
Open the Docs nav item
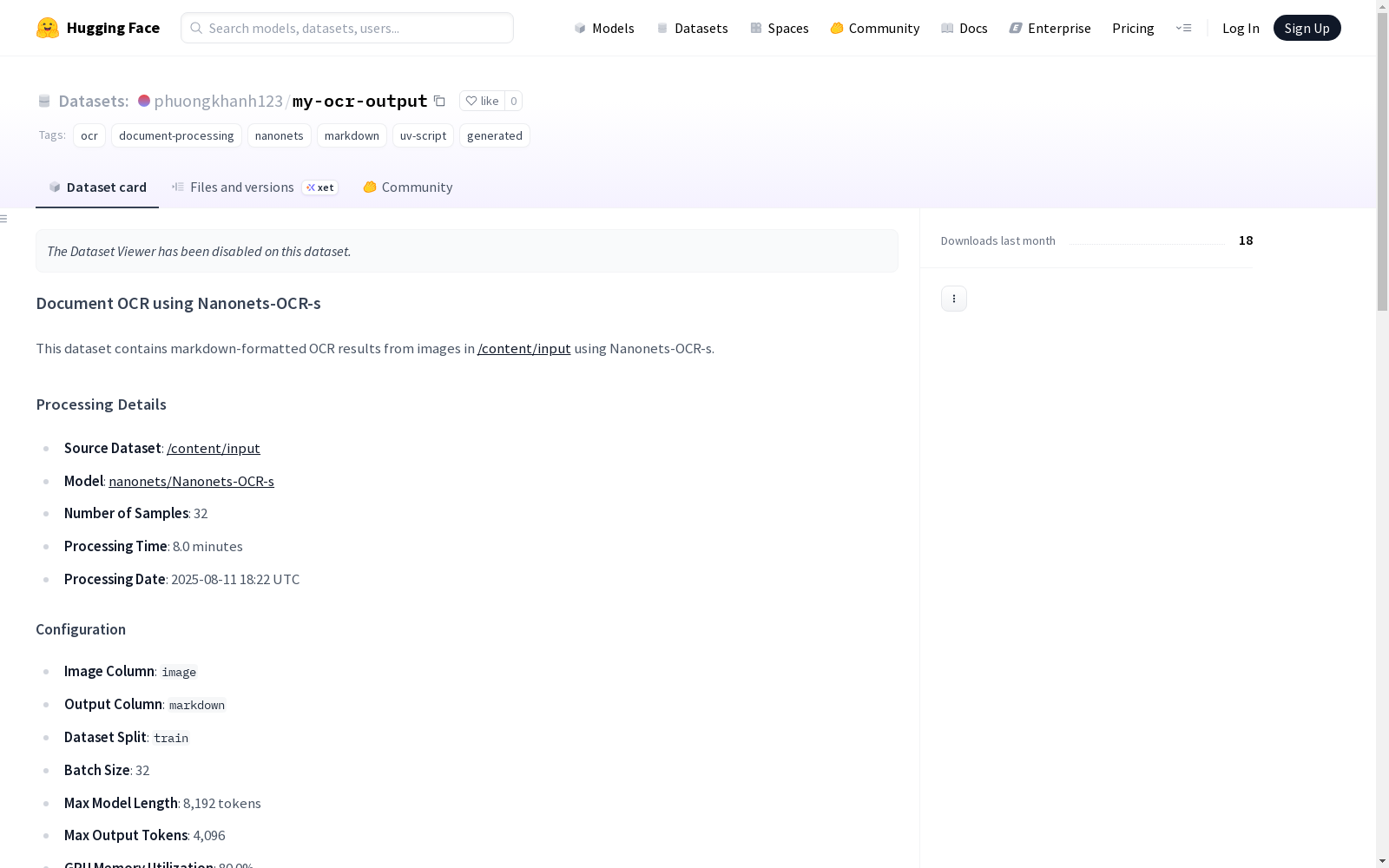point(964,28)
